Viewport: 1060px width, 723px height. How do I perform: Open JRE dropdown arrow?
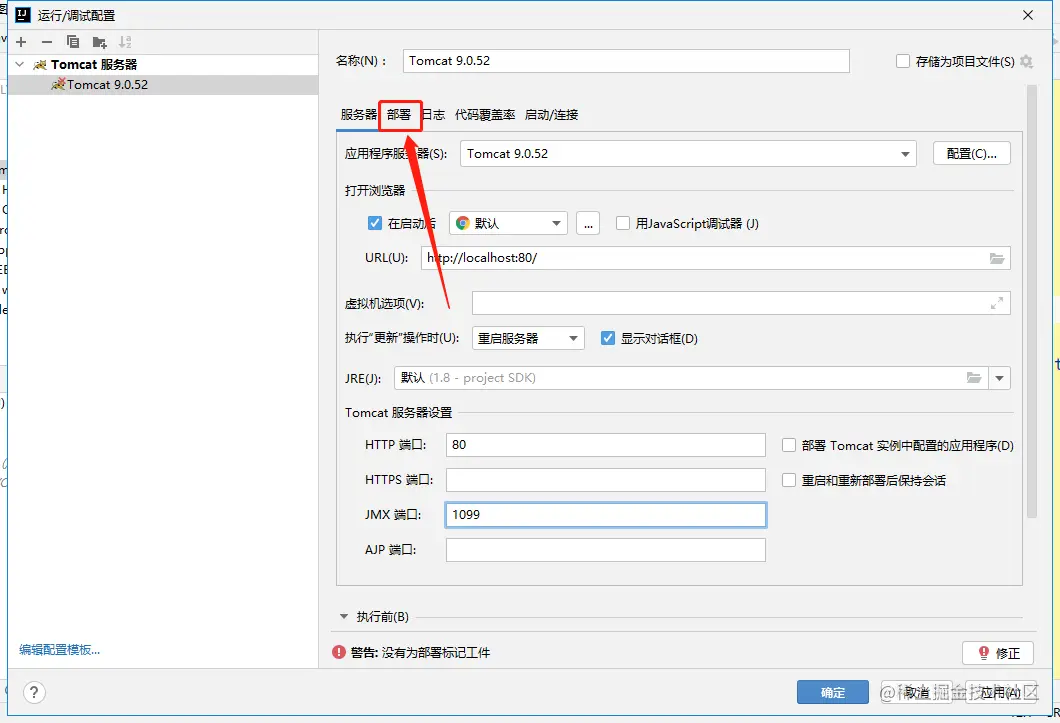pyautogui.click(x=999, y=378)
